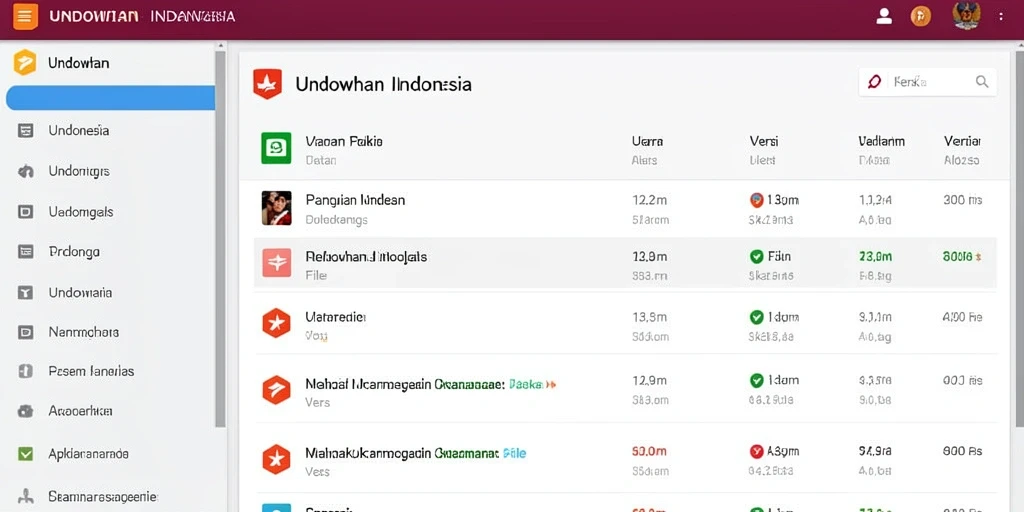Click the green Vaoan Fakie app icon
The image size is (1024, 512).
[276, 148]
